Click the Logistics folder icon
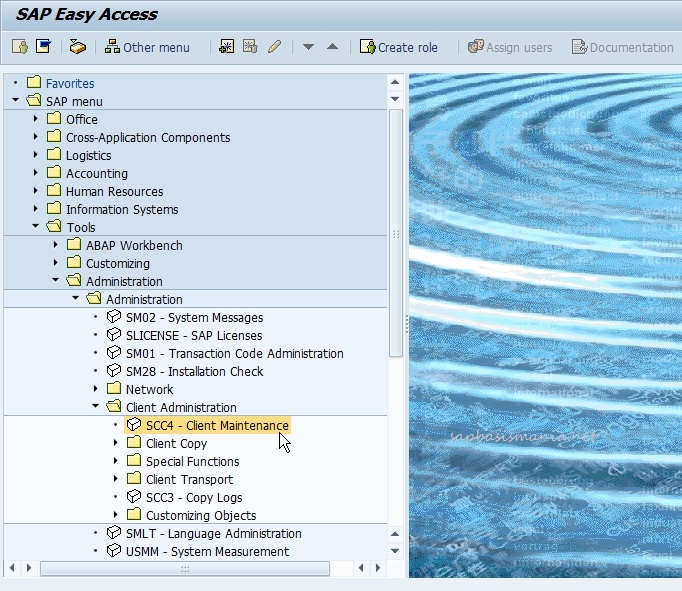 54,154
